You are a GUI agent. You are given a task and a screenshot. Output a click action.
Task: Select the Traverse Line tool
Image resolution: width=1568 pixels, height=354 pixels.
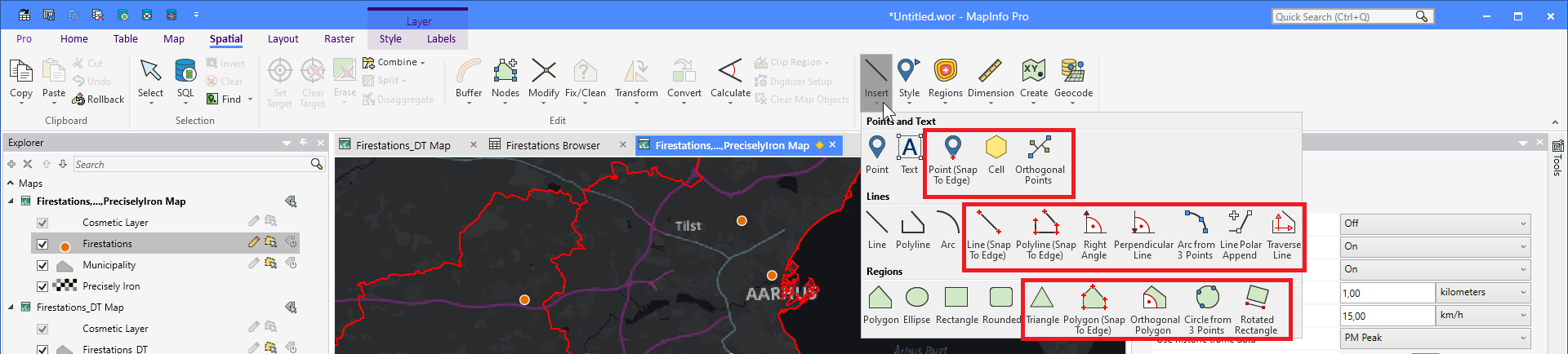tap(1283, 235)
